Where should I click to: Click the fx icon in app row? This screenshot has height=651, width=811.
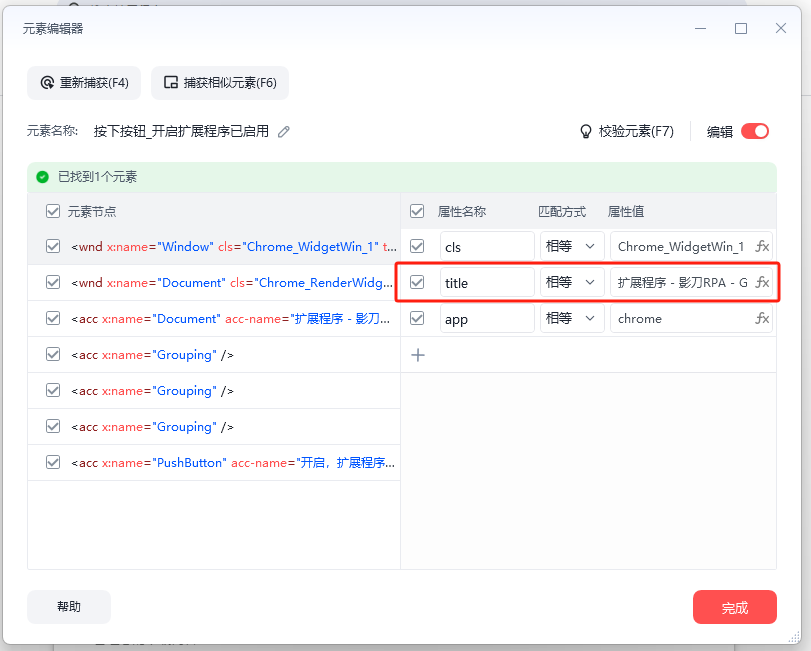762,319
